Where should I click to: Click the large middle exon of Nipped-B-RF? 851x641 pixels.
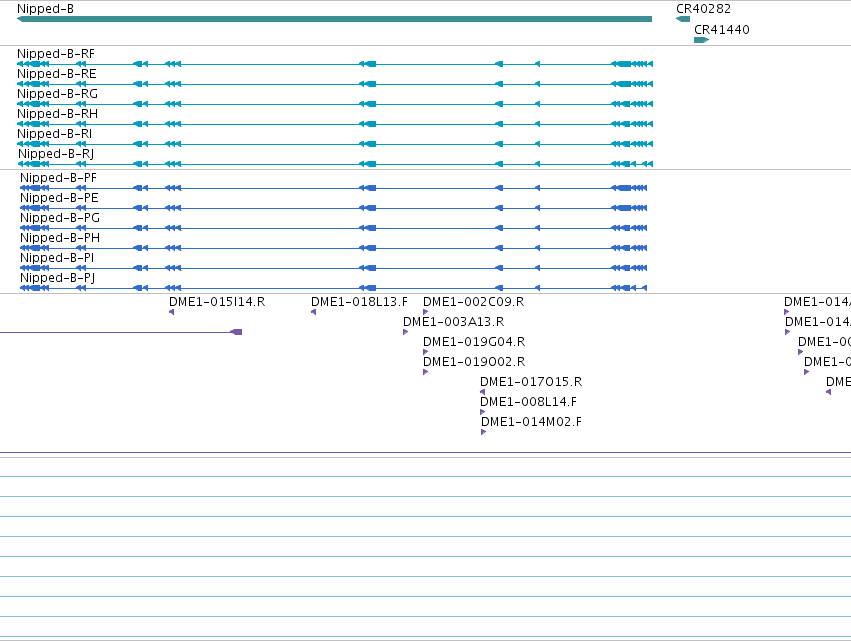tap(371, 64)
